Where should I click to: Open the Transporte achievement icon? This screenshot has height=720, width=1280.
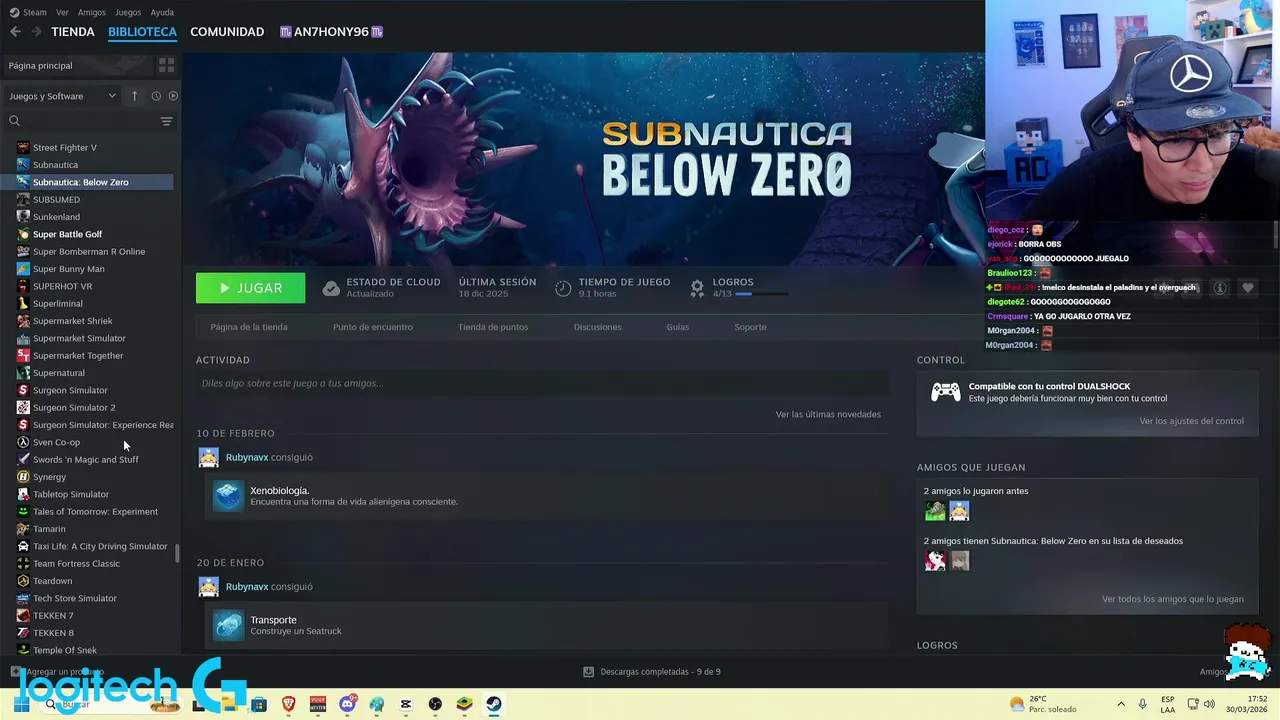(x=228, y=625)
